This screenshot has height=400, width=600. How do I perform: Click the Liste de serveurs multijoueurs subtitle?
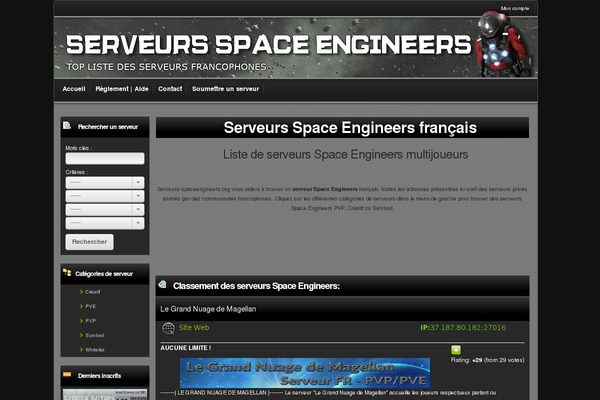(x=346, y=155)
